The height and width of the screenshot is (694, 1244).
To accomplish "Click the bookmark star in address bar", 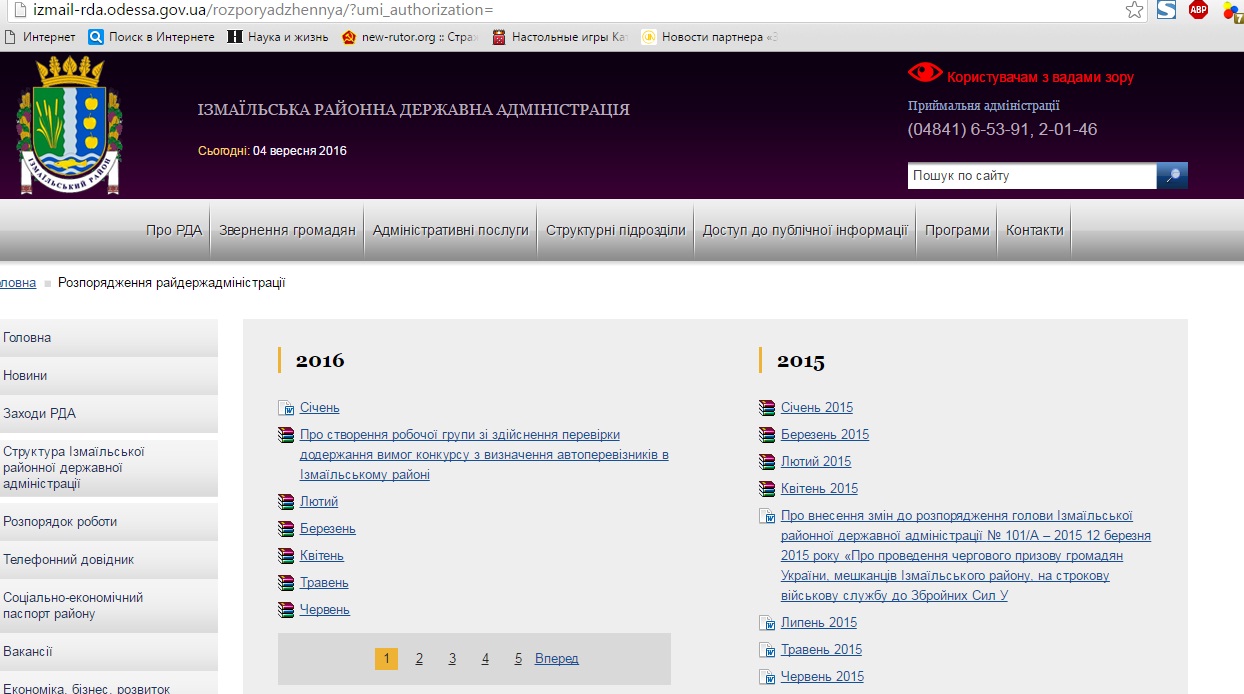I will [1134, 10].
